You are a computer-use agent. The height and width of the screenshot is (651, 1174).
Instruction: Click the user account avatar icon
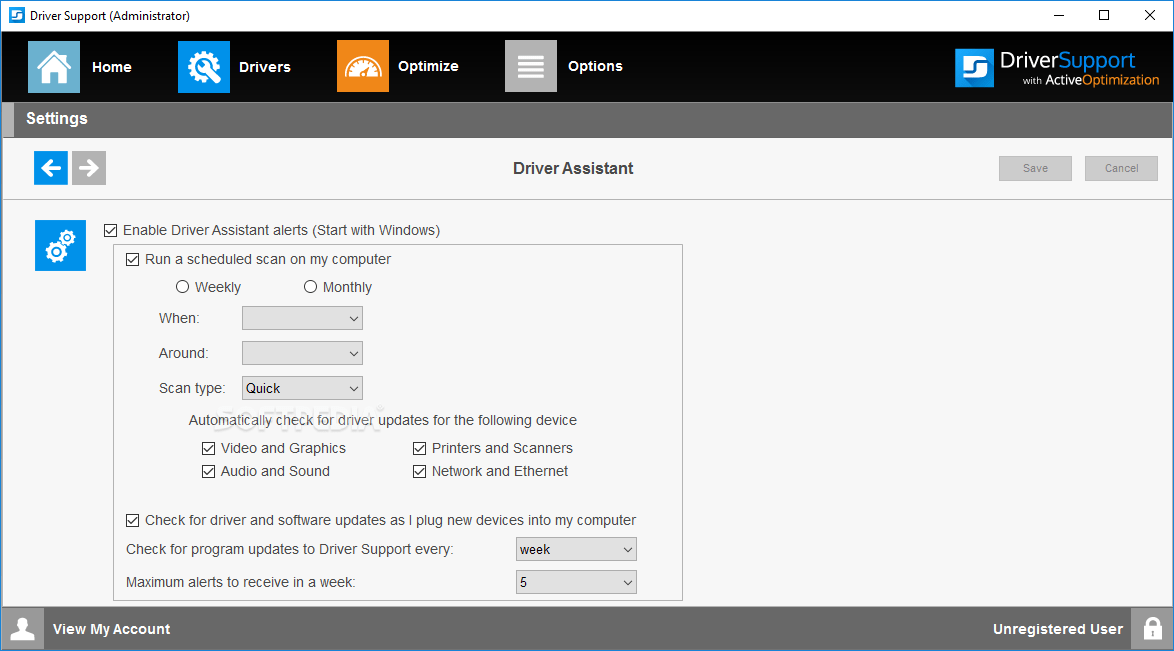(x=22, y=629)
